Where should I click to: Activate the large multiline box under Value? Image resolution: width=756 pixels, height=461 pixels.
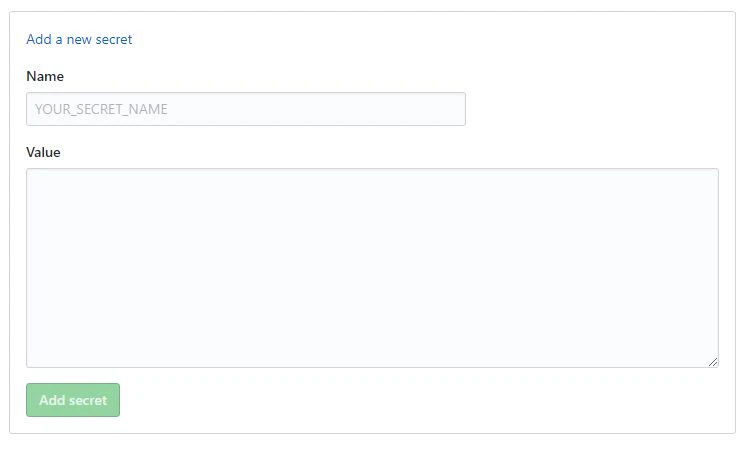pos(372,268)
